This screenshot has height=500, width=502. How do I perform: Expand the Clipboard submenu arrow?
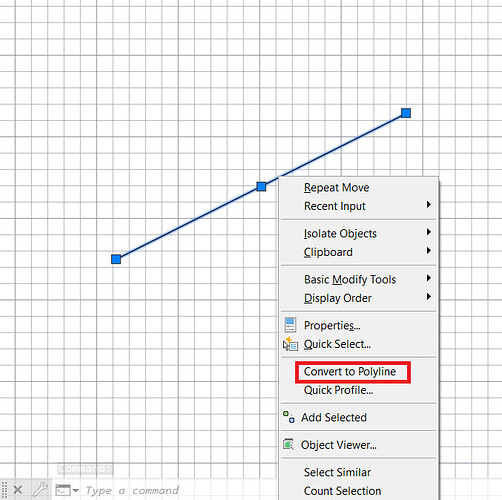[x=429, y=251]
